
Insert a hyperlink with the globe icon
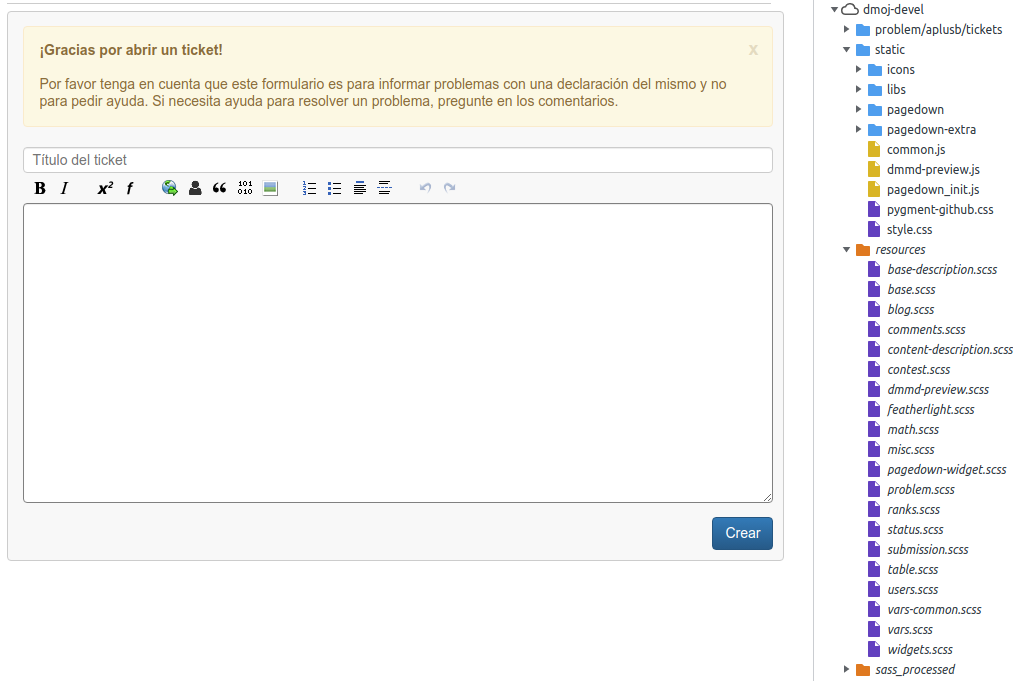169,188
